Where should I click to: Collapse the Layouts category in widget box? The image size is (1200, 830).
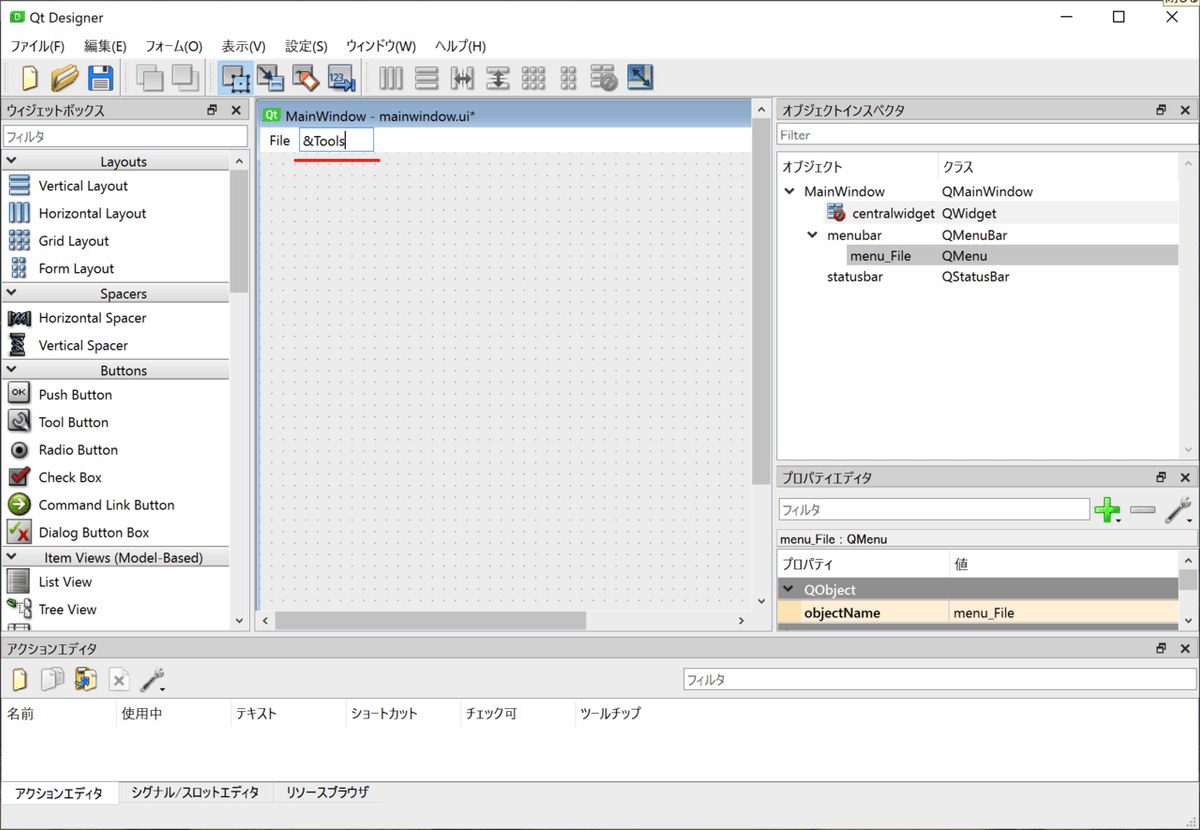coord(12,161)
